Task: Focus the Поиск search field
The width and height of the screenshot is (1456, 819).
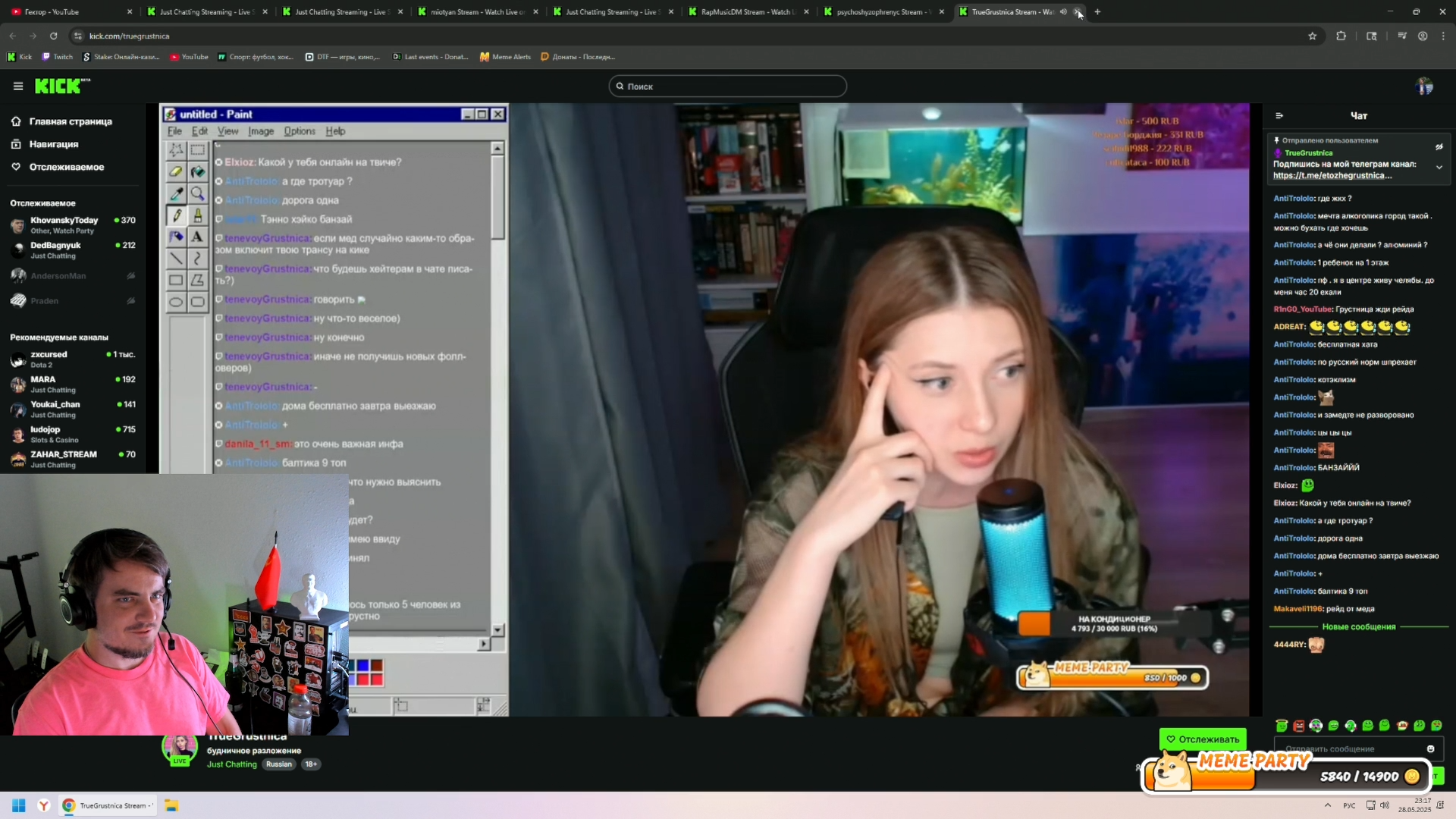Action: click(727, 86)
